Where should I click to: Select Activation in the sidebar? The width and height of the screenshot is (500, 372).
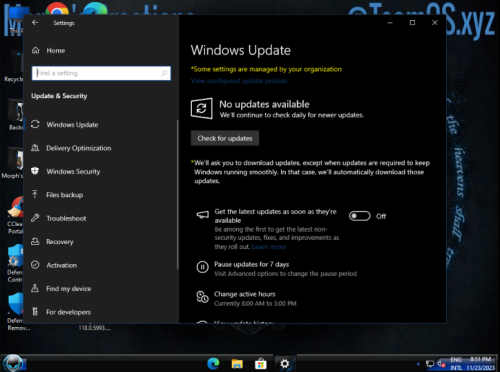point(62,265)
